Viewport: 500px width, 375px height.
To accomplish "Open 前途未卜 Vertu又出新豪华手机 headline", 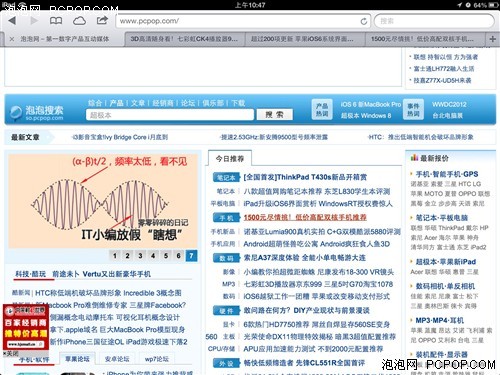I will [x=101, y=274].
